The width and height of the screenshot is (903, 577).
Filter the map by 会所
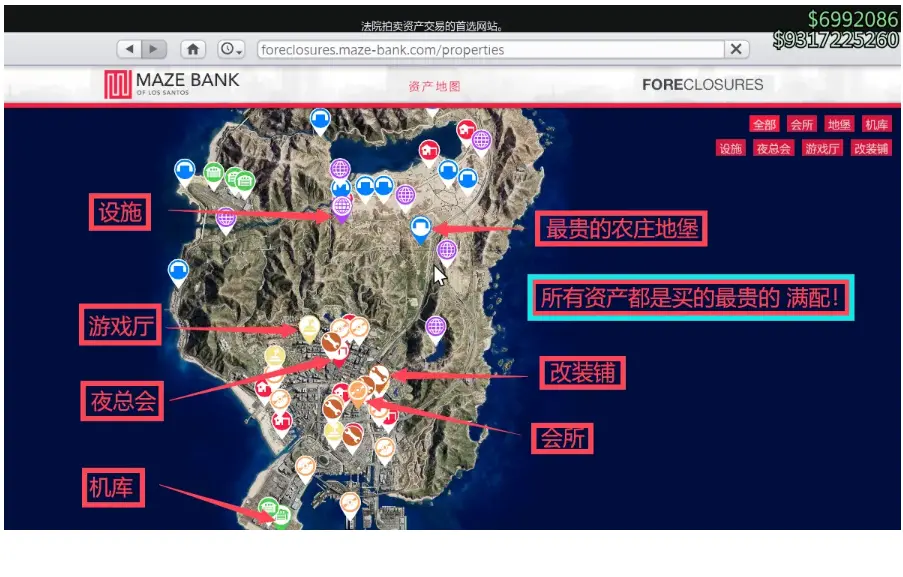point(801,124)
